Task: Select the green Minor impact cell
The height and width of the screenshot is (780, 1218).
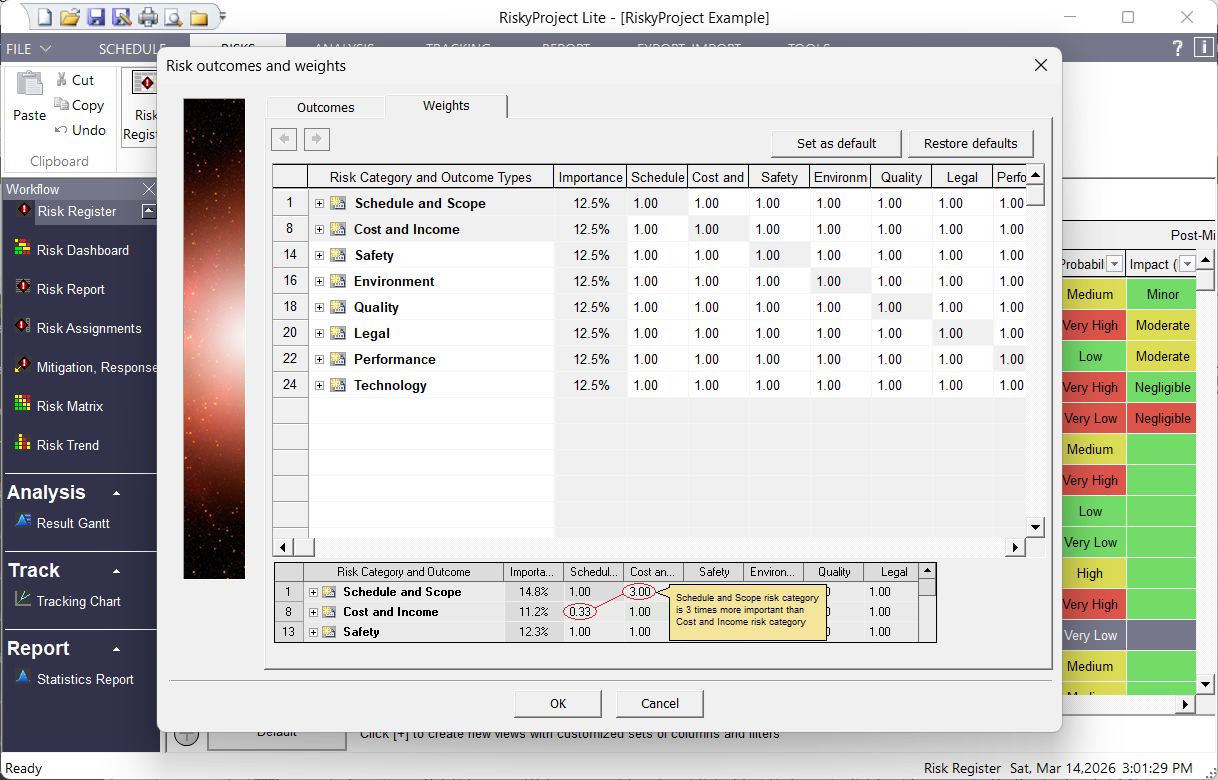Action: (1161, 293)
